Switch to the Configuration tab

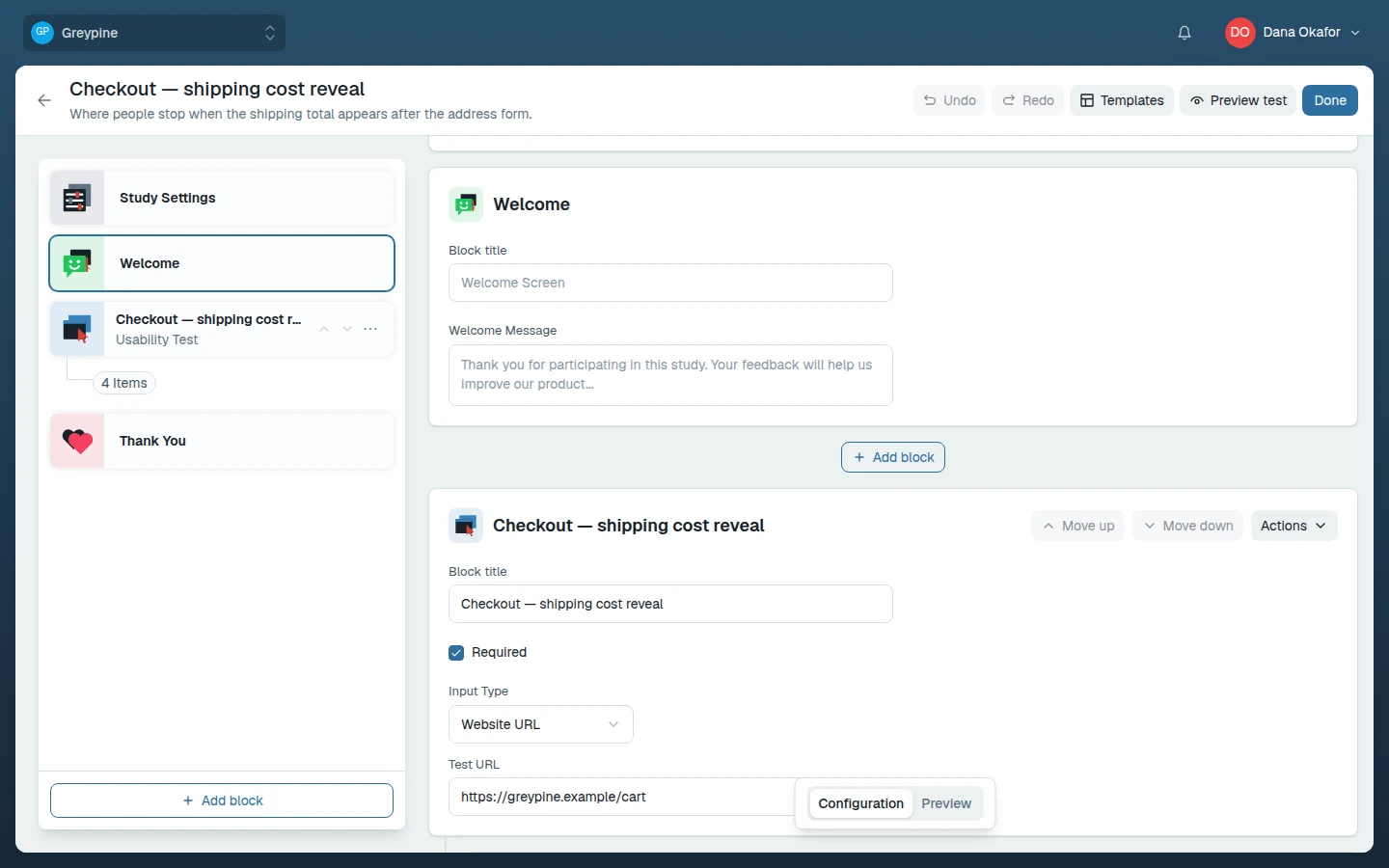click(x=860, y=803)
